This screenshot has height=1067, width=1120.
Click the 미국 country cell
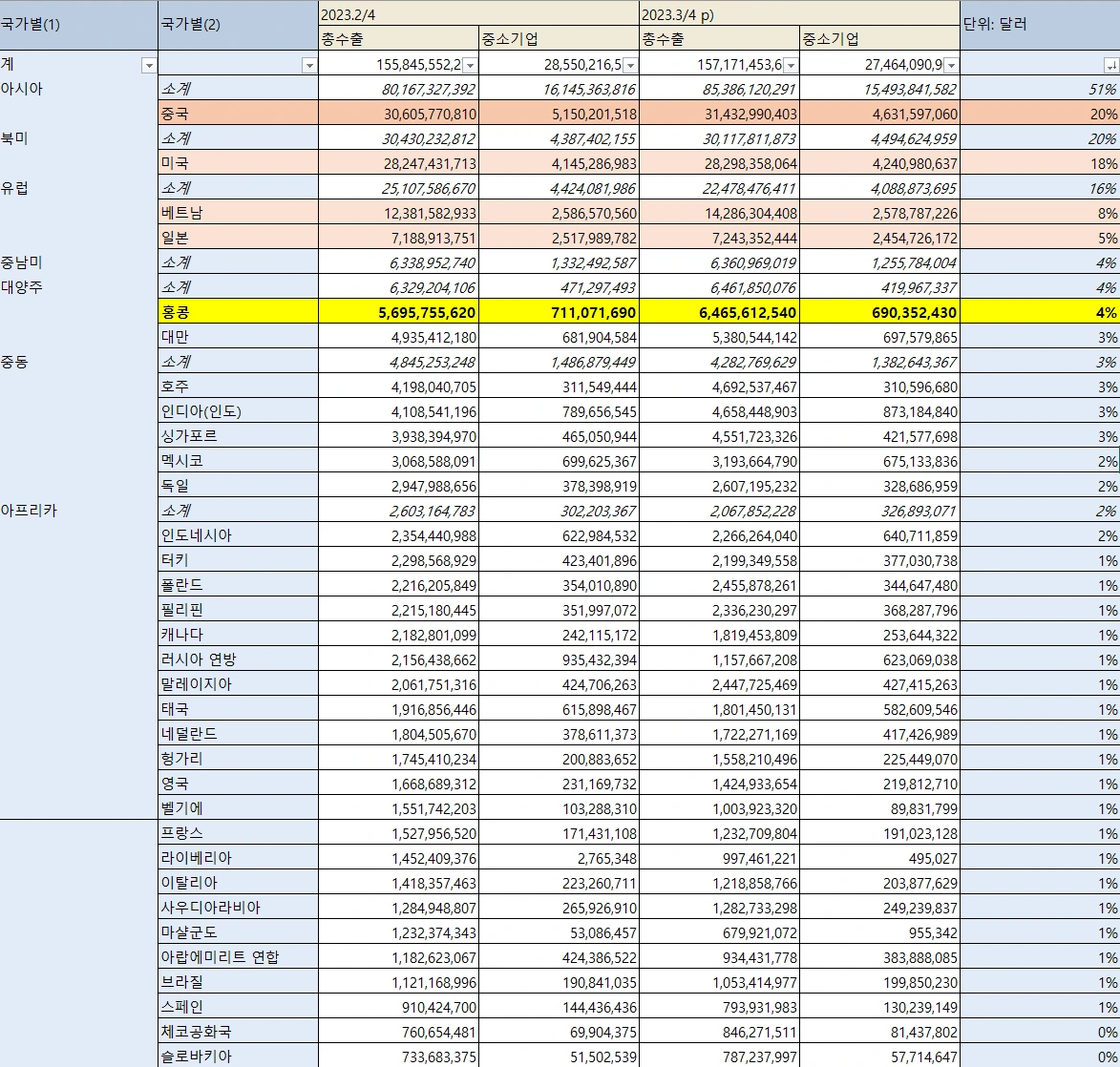238,163
